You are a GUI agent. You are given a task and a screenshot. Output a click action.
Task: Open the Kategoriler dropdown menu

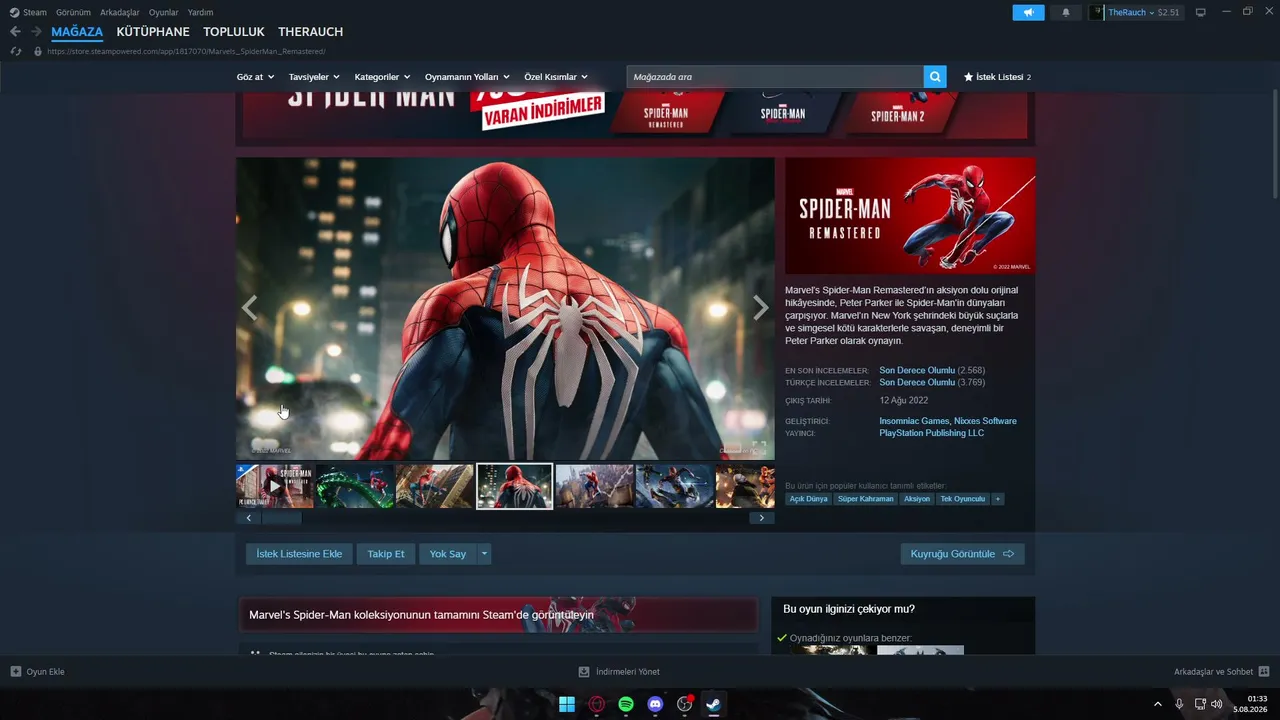point(382,77)
